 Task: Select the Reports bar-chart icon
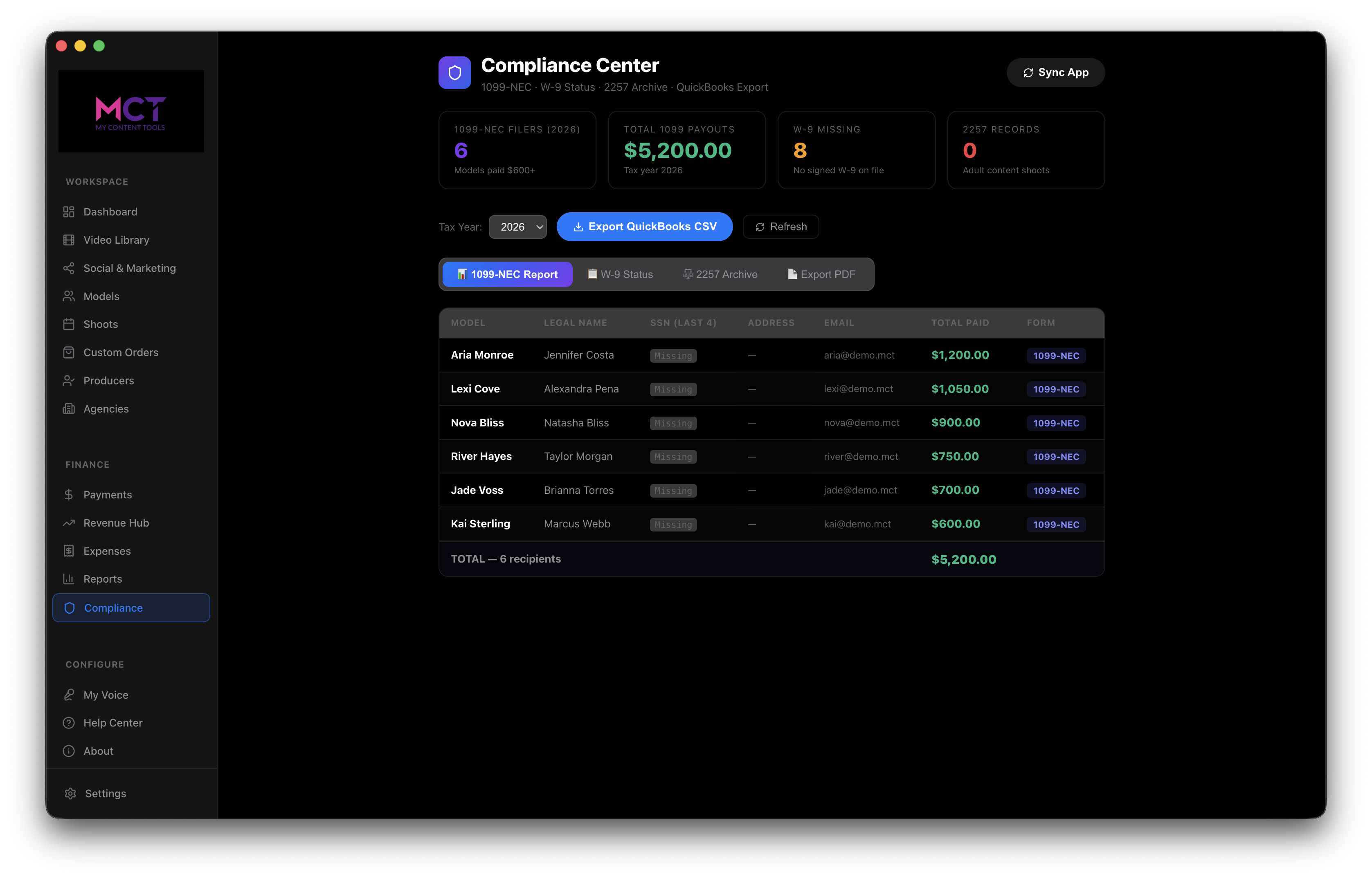tap(68, 579)
